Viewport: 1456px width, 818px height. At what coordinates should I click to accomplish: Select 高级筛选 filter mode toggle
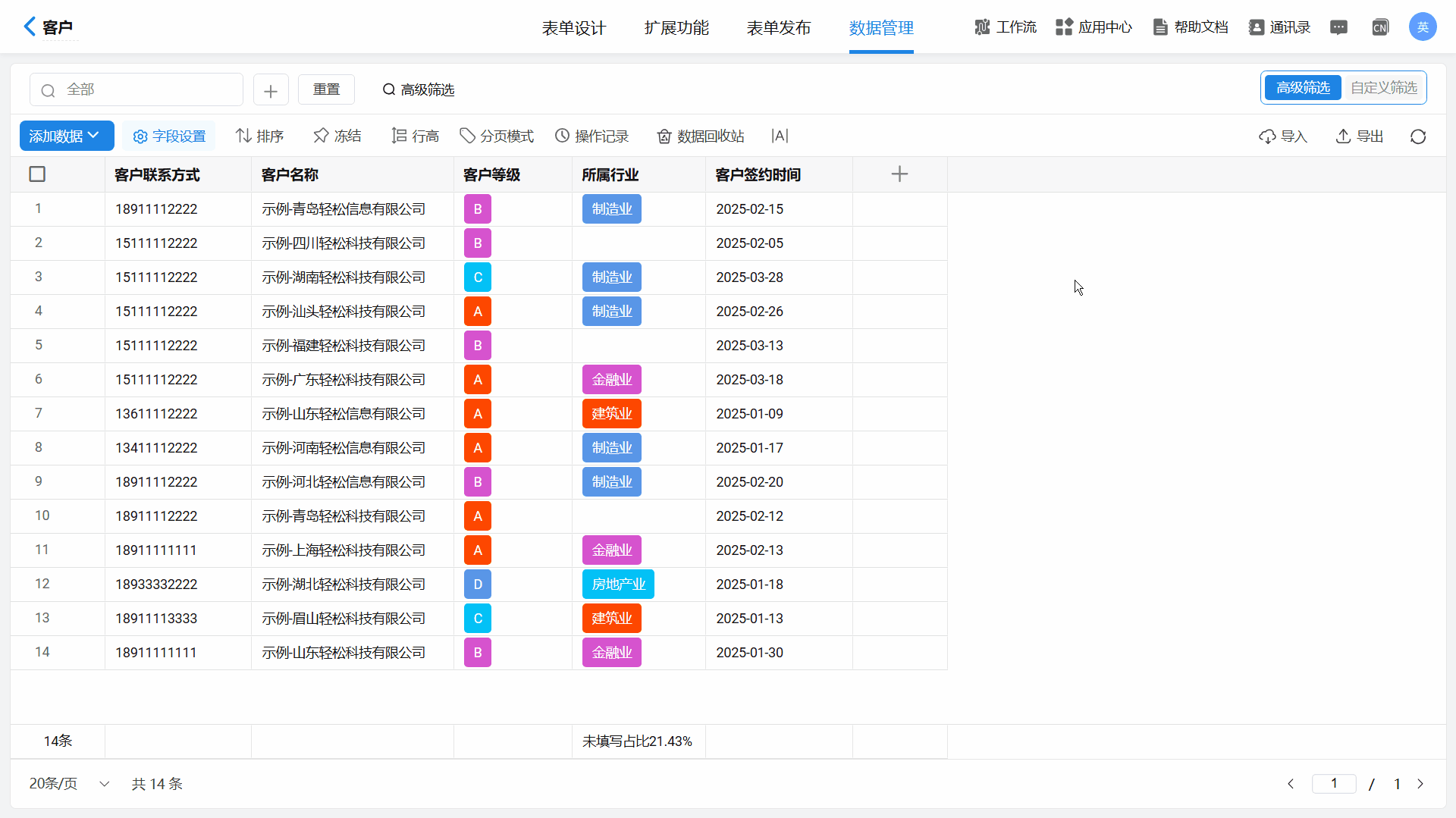(1303, 88)
